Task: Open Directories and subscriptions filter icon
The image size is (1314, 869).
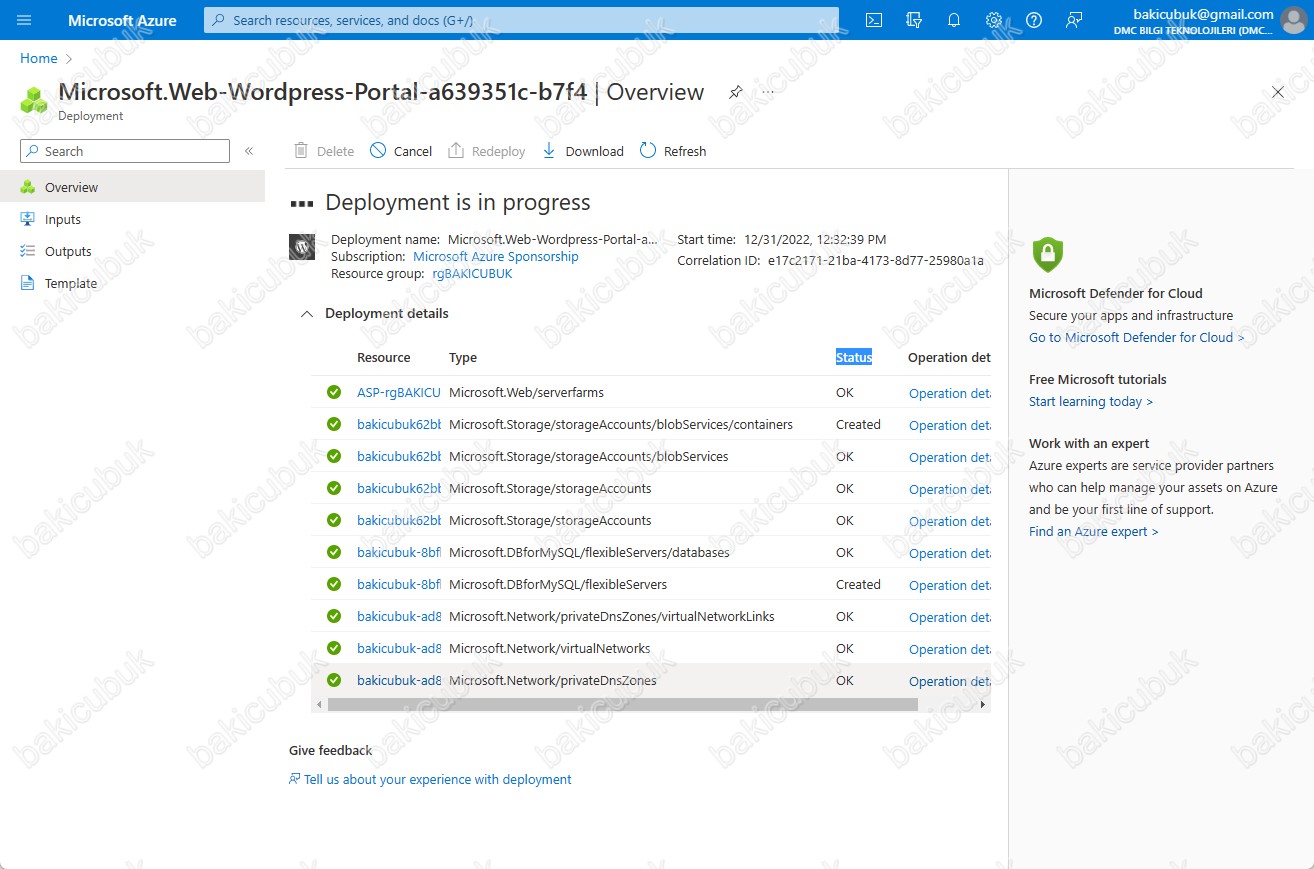Action: click(x=914, y=20)
